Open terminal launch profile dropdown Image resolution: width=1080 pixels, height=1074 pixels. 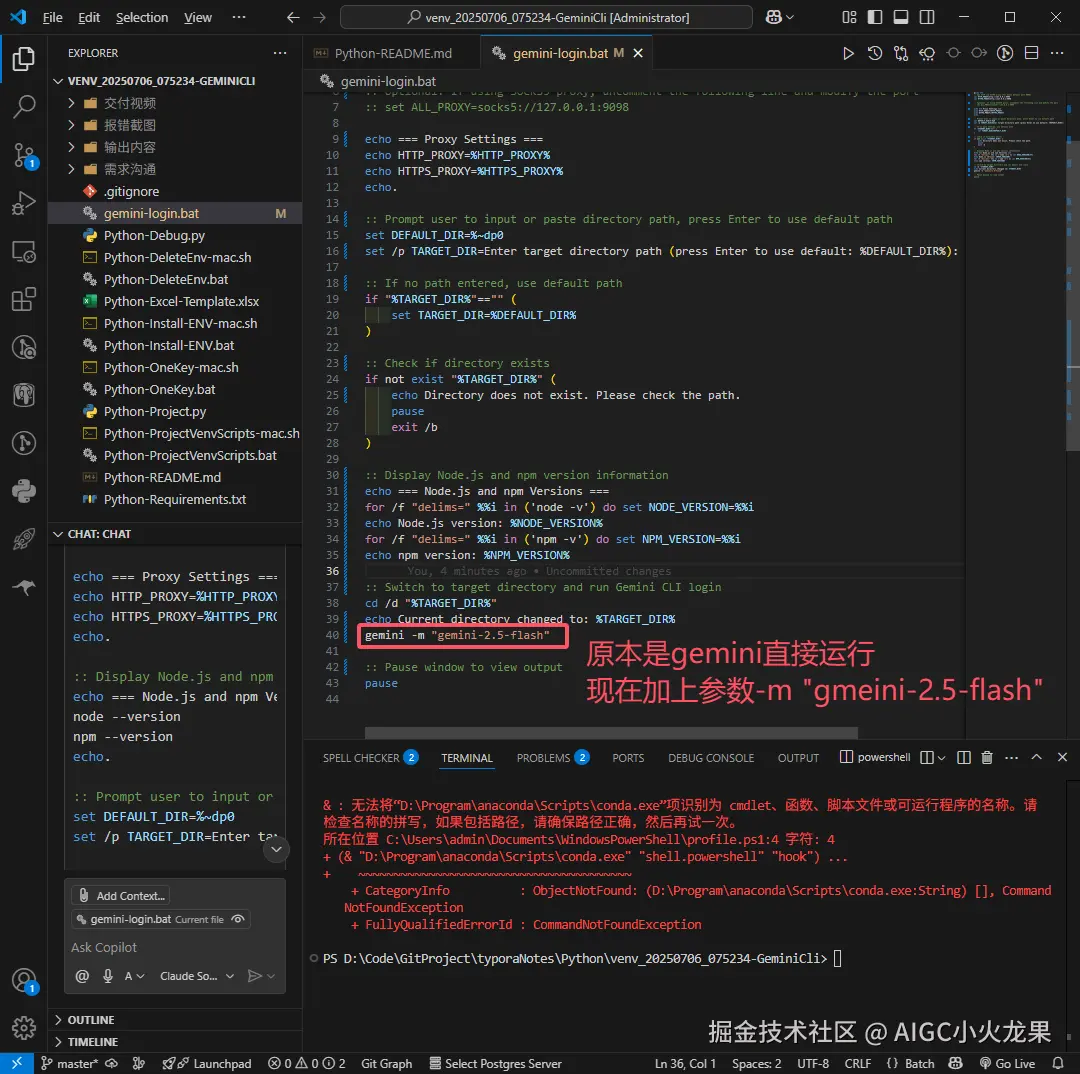942,757
